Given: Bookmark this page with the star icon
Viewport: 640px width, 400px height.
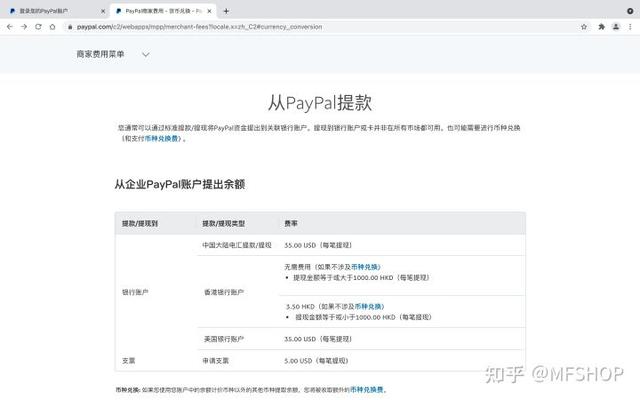Looking at the screenshot, I should (x=584, y=27).
